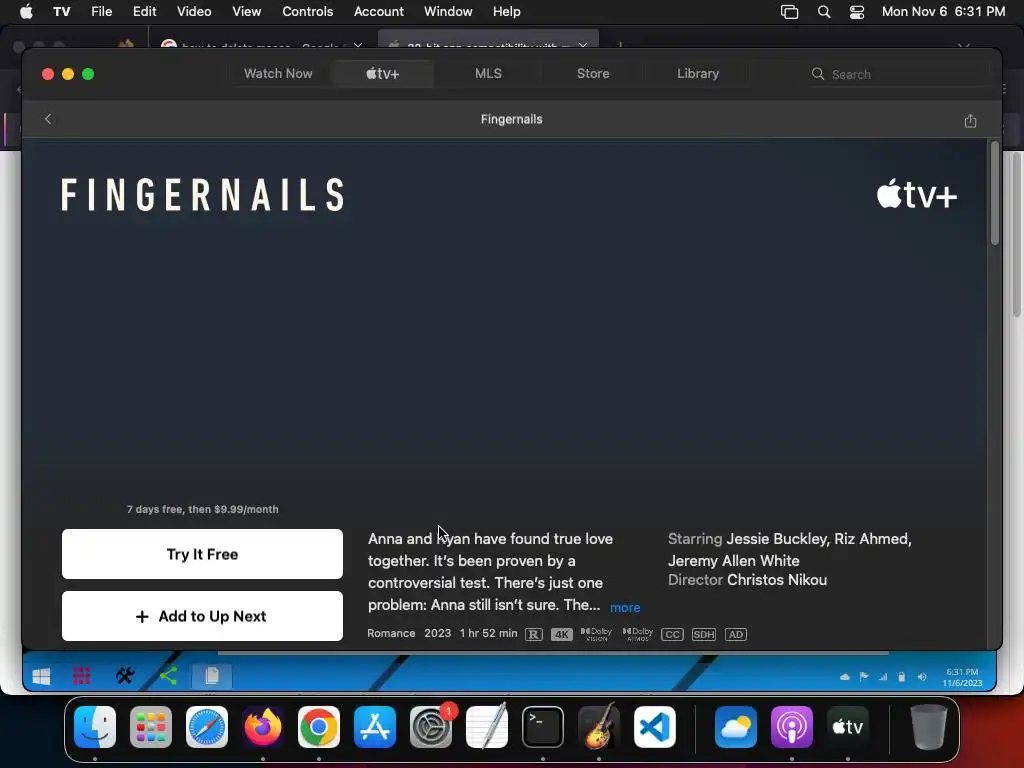
Task: Open the Store tab
Action: tap(593, 74)
